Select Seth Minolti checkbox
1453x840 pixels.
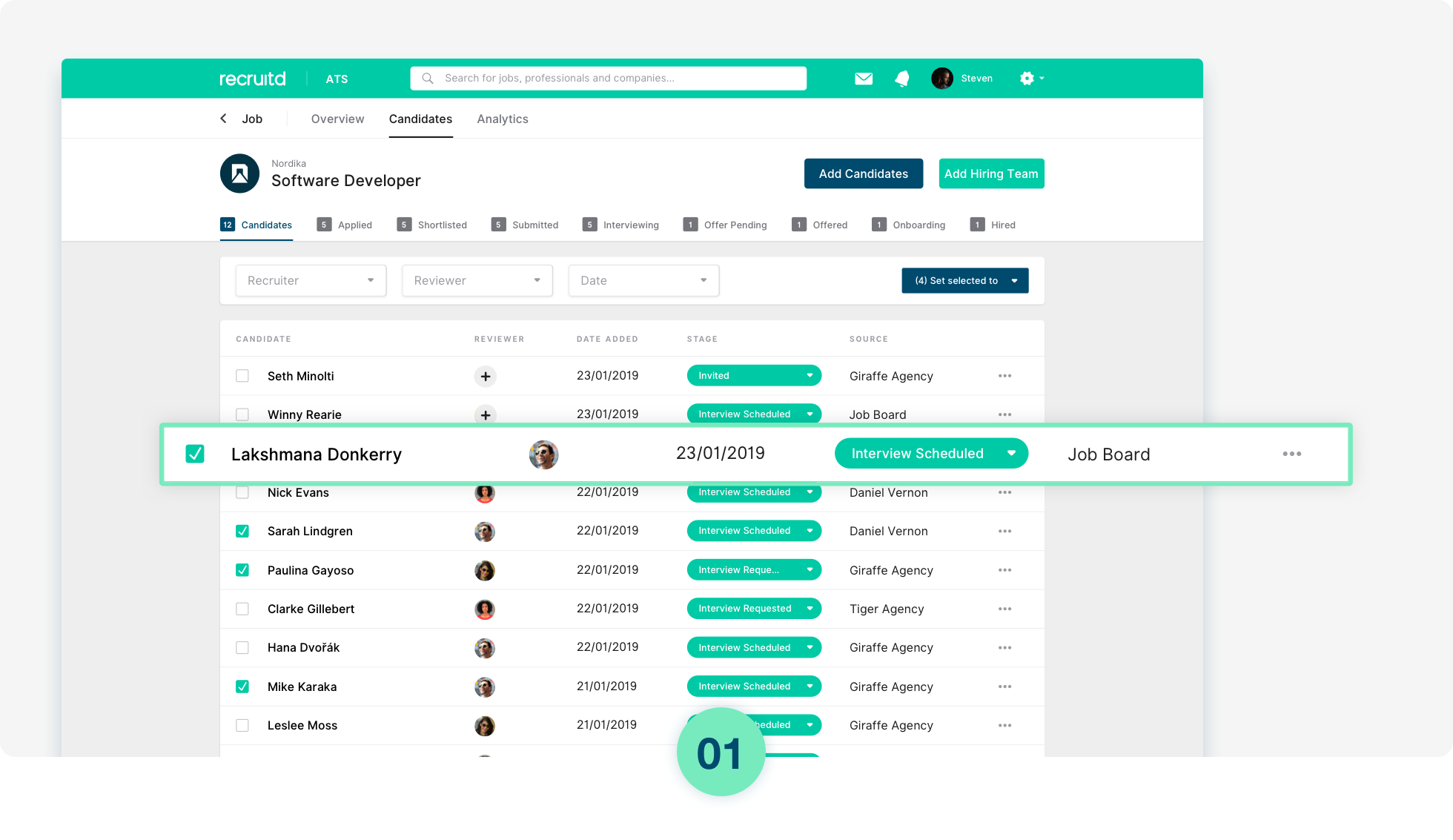(242, 376)
